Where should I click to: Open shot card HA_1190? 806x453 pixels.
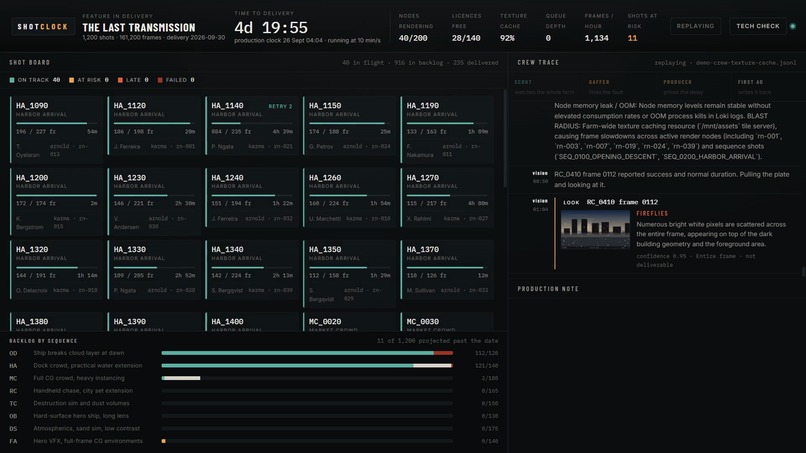click(447, 130)
